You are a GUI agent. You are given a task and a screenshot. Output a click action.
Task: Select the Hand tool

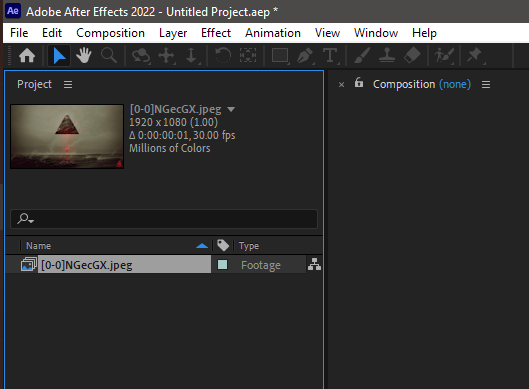click(84, 56)
